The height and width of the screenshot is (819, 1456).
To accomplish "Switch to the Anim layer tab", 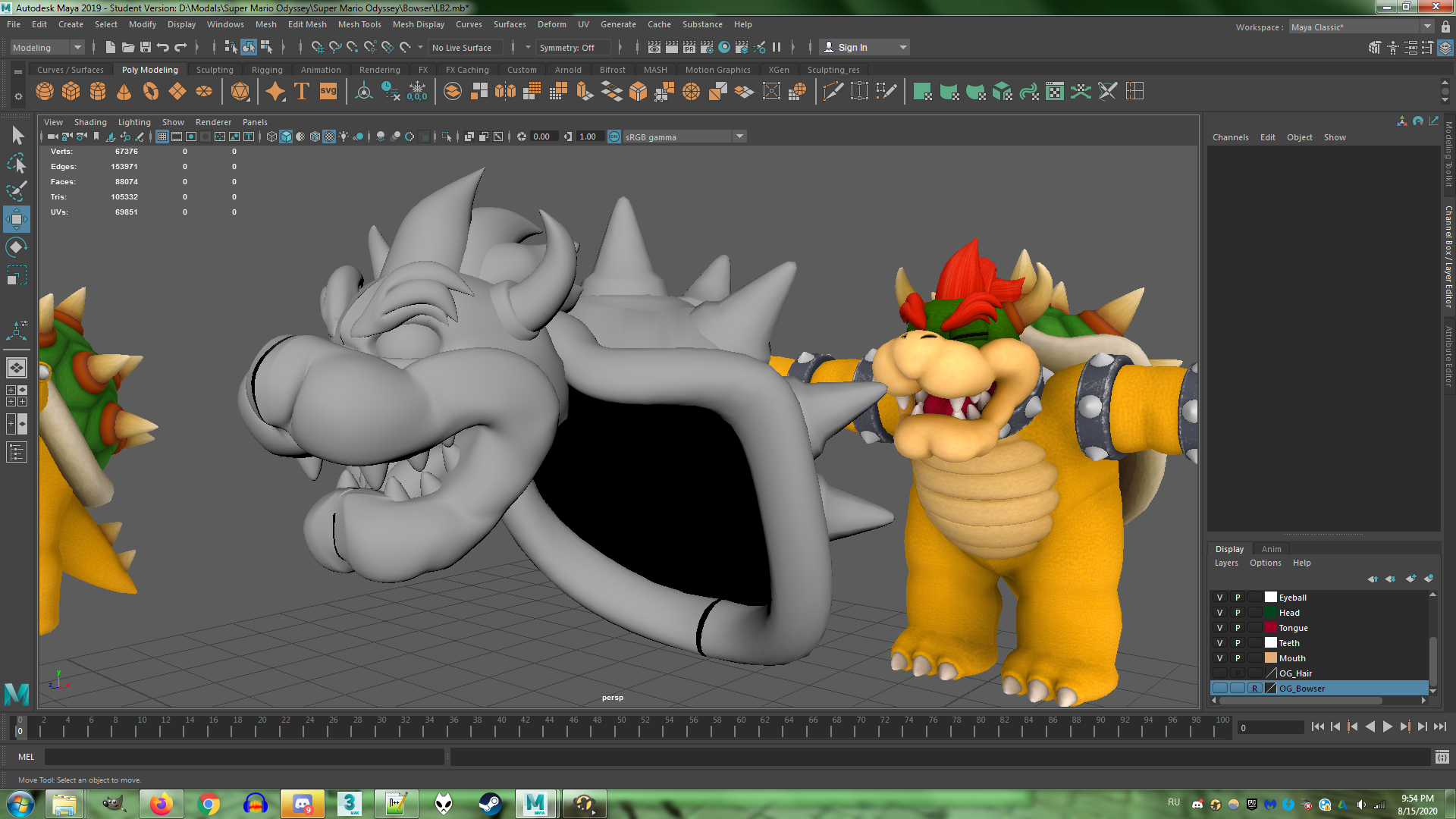I will [x=1272, y=549].
